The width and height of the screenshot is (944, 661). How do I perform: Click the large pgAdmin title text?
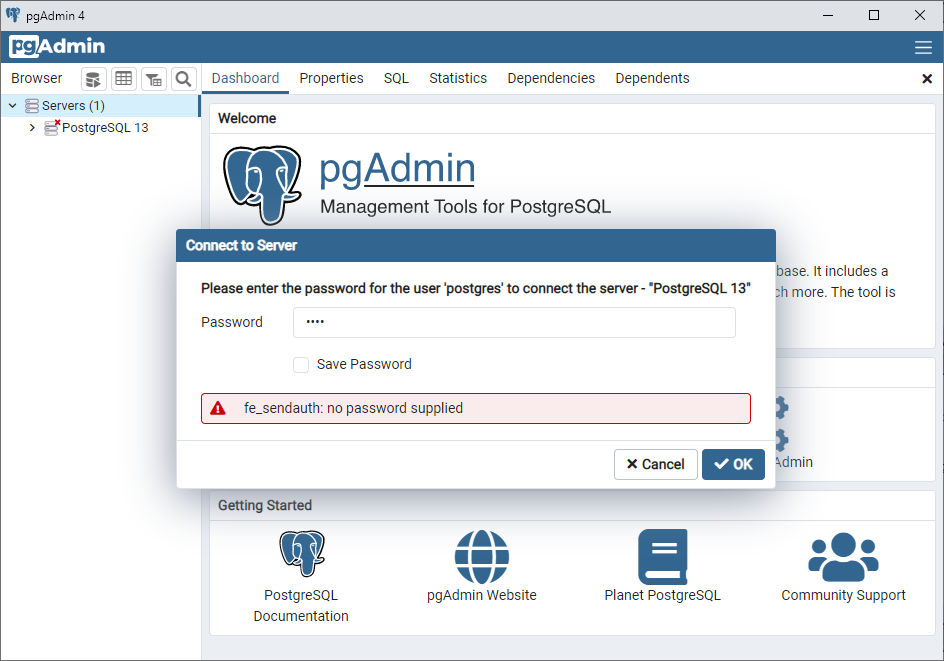397,169
